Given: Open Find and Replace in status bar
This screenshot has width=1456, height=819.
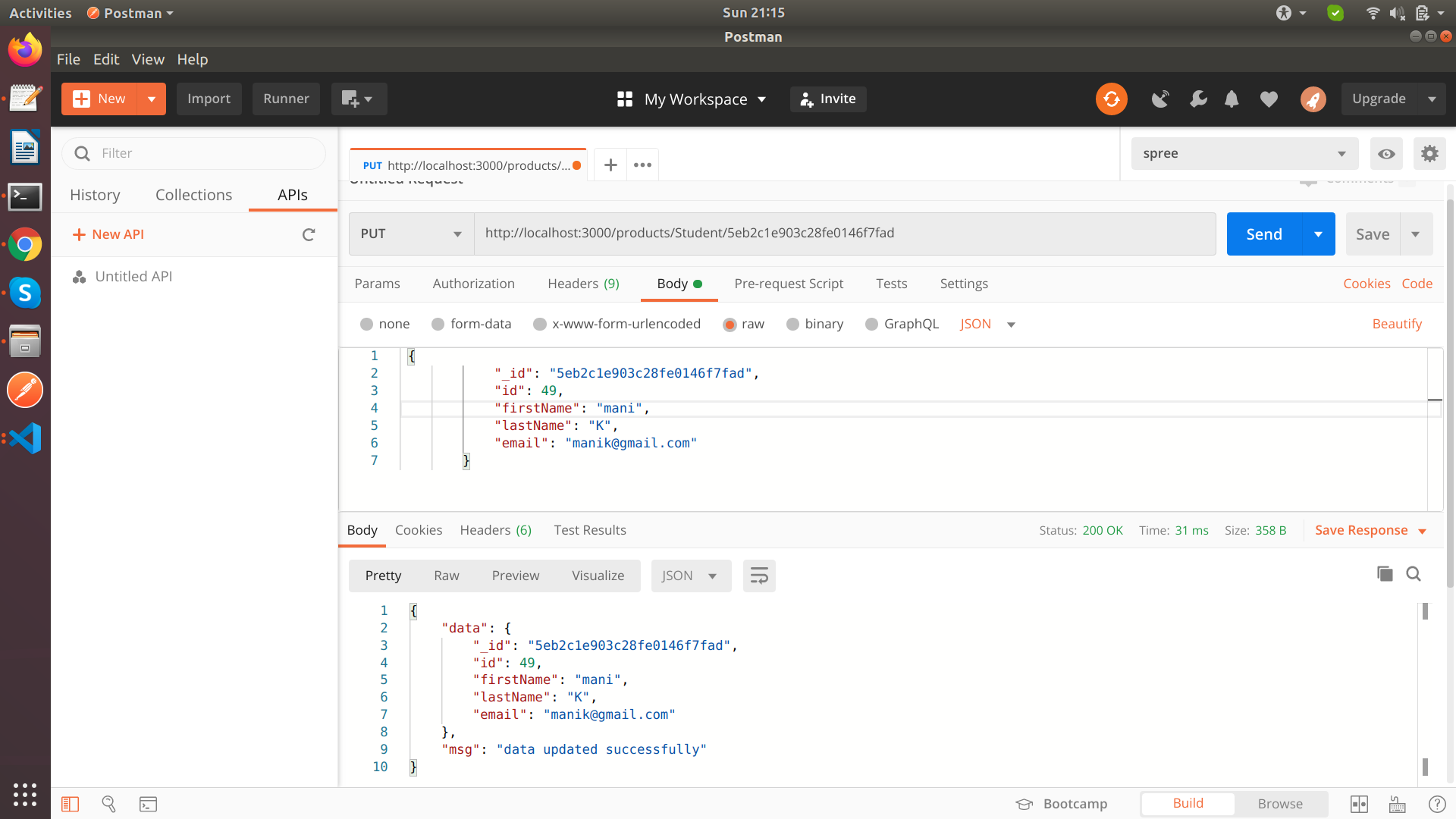Looking at the screenshot, I should point(108,804).
